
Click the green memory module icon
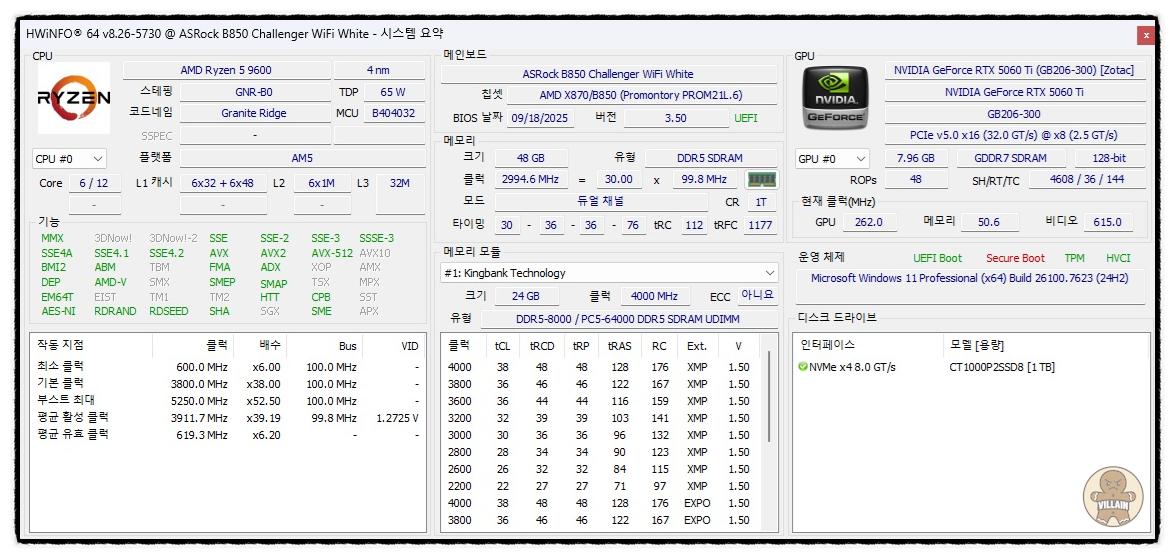tap(762, 180)
